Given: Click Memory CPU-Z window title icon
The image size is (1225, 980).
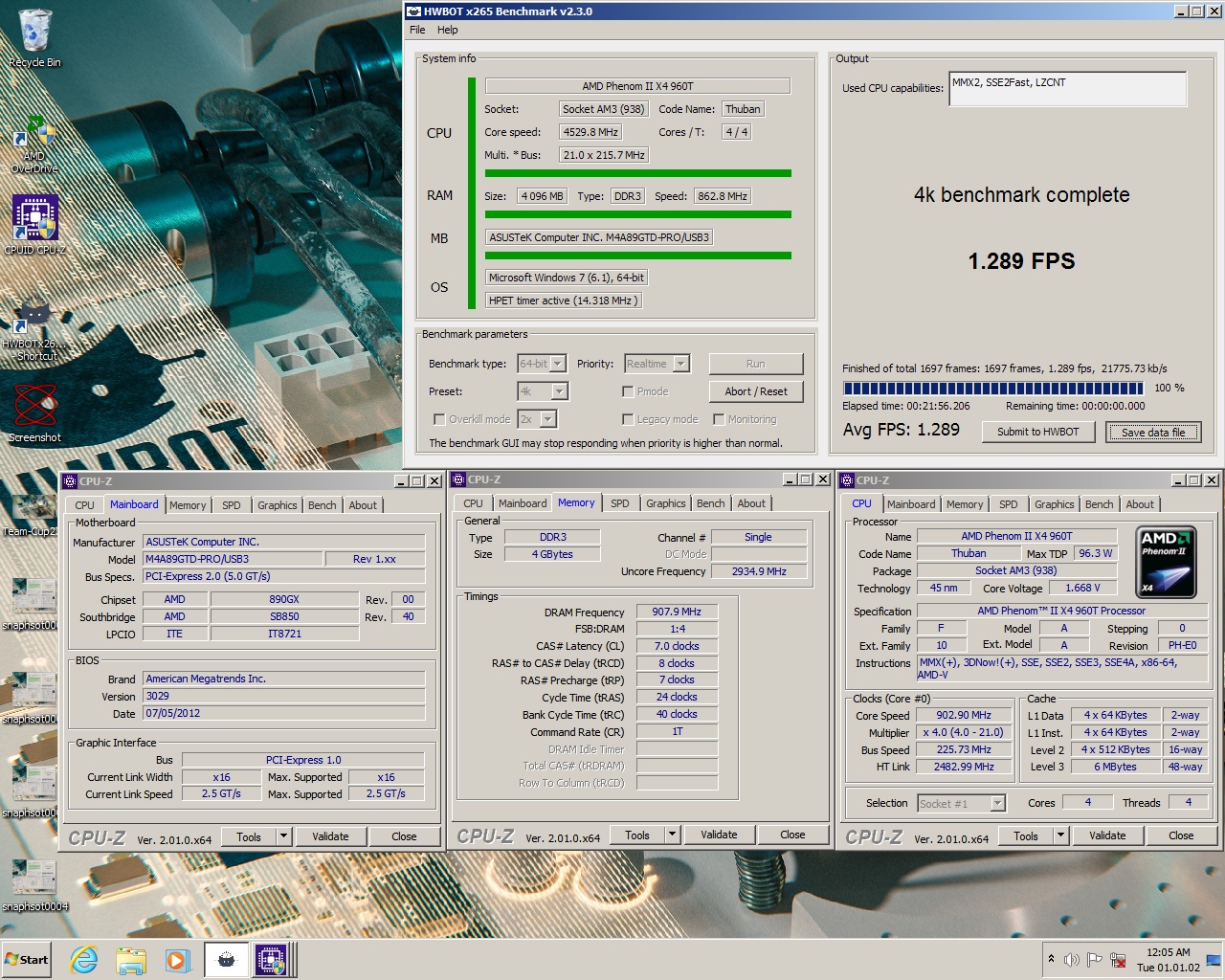Looking at the screenshot, I should (x=458, y=479).
